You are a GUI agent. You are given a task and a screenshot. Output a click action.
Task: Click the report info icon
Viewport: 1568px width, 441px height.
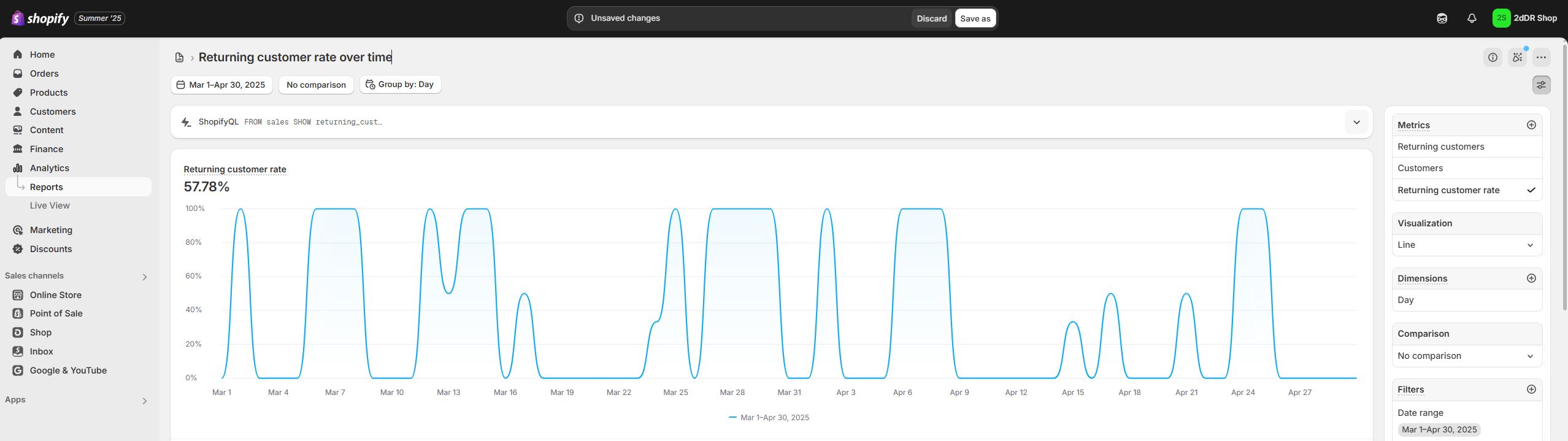(x=1493, y=58)
